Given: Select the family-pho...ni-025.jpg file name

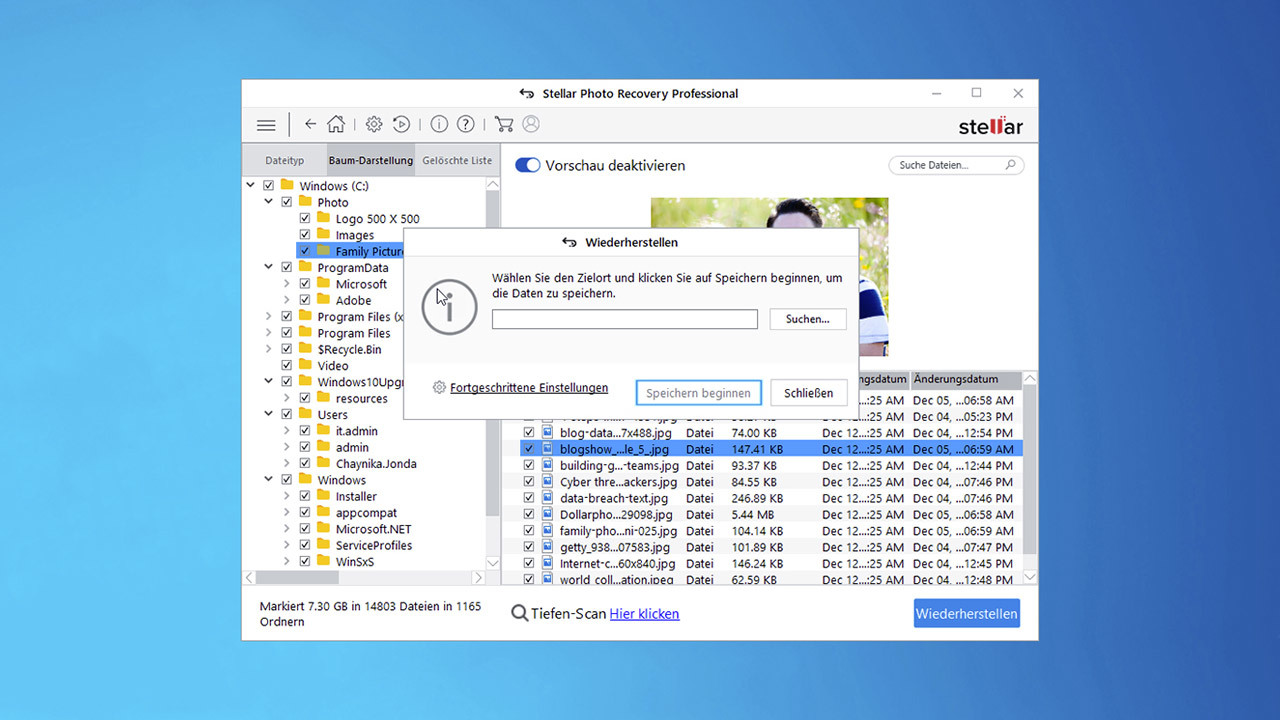Looking at the screenshot, I should pos(619,531).
